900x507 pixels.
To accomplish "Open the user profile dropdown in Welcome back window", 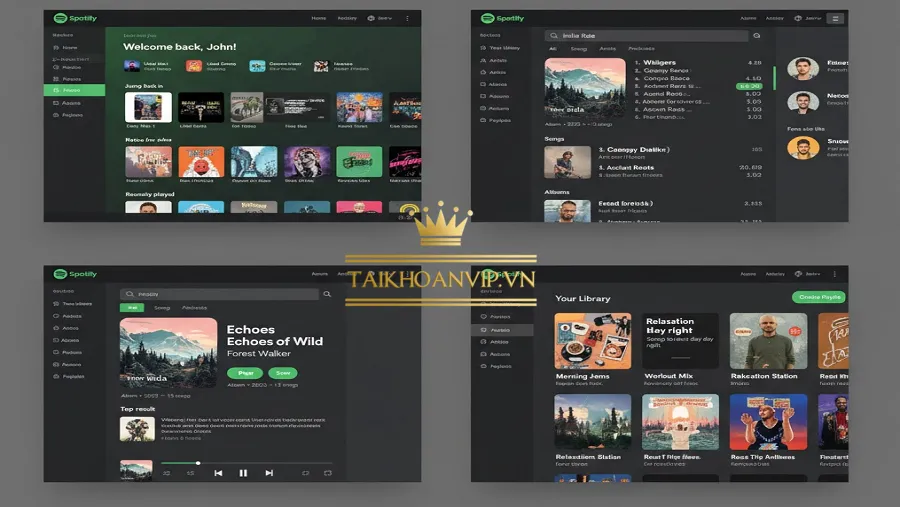I will 380,18.
